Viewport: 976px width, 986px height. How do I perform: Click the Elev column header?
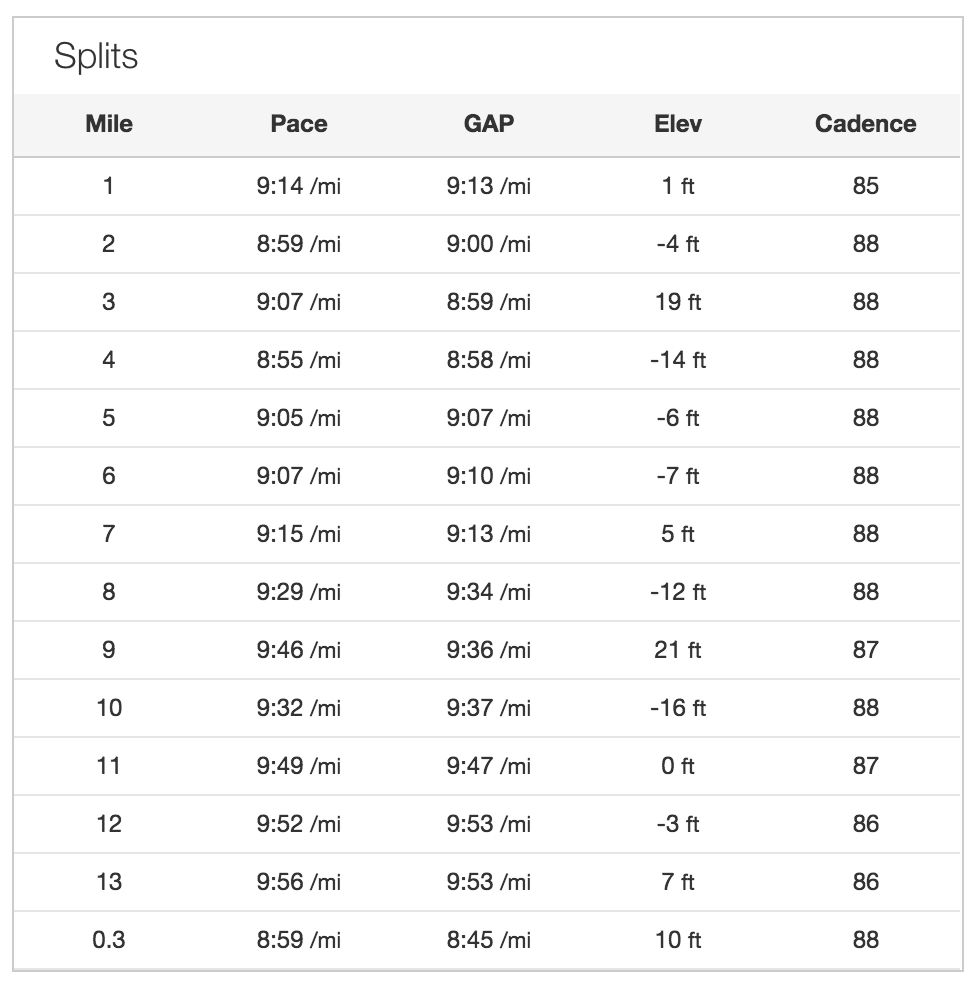click(x=678, y=124)
